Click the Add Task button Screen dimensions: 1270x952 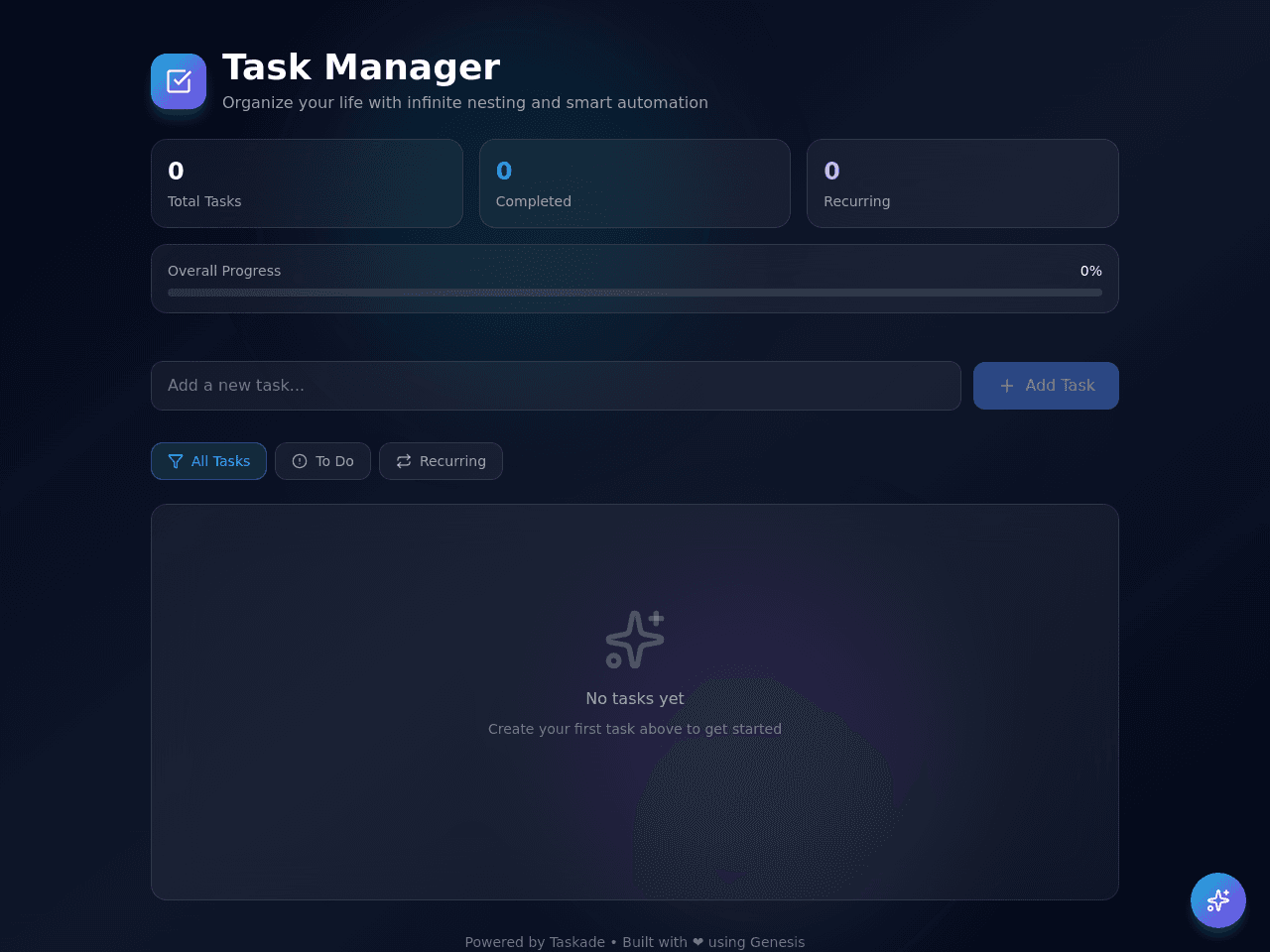pos(1046,386)
